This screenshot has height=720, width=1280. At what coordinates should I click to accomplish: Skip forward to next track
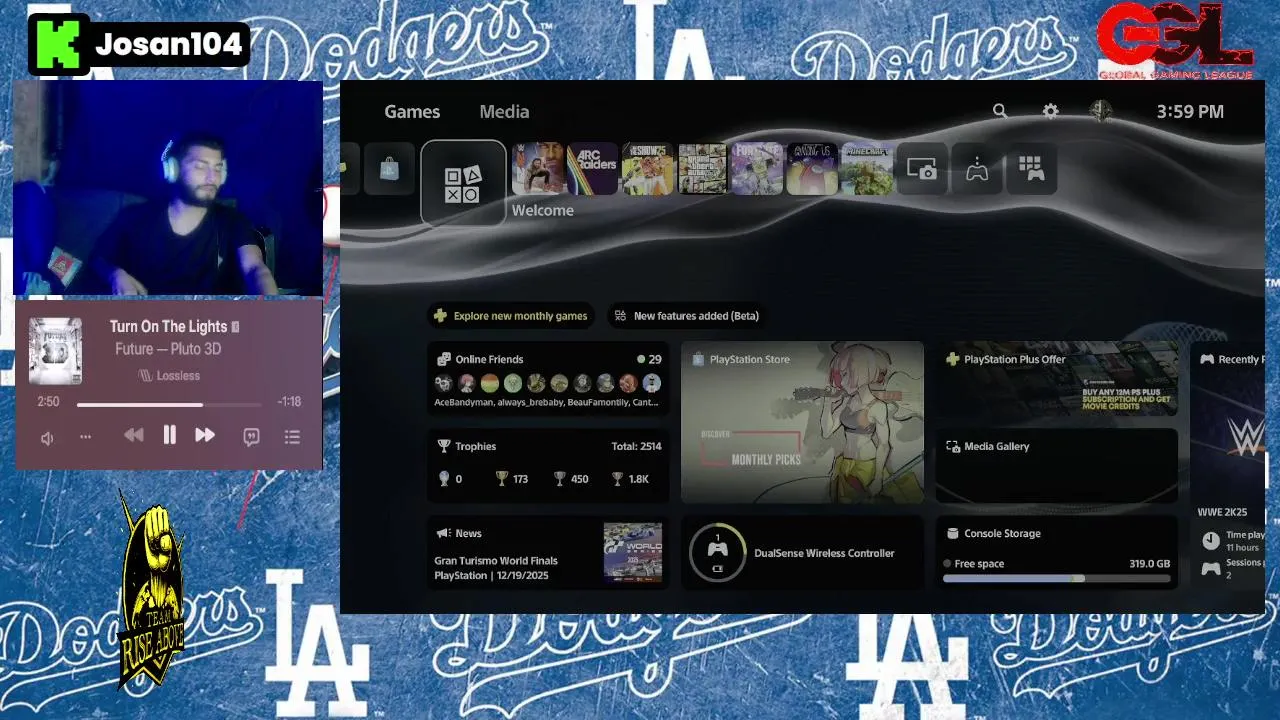[204, 435]
